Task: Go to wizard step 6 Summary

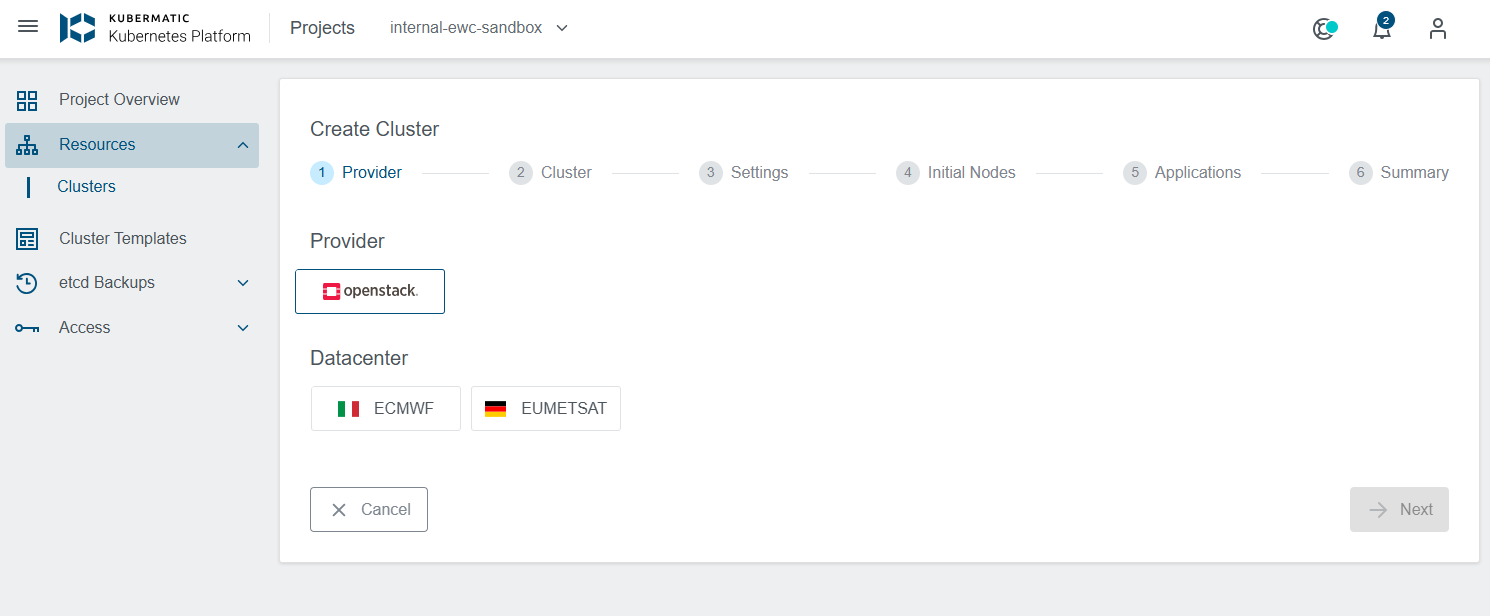Action: pyautogui.click(x=1399, y=173)
